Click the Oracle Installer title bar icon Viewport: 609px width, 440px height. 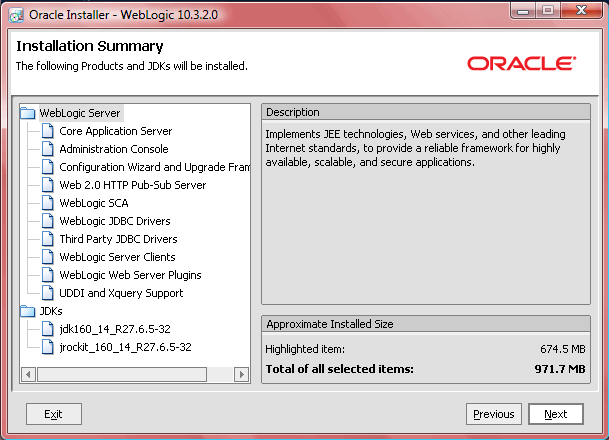pos(16,15)
